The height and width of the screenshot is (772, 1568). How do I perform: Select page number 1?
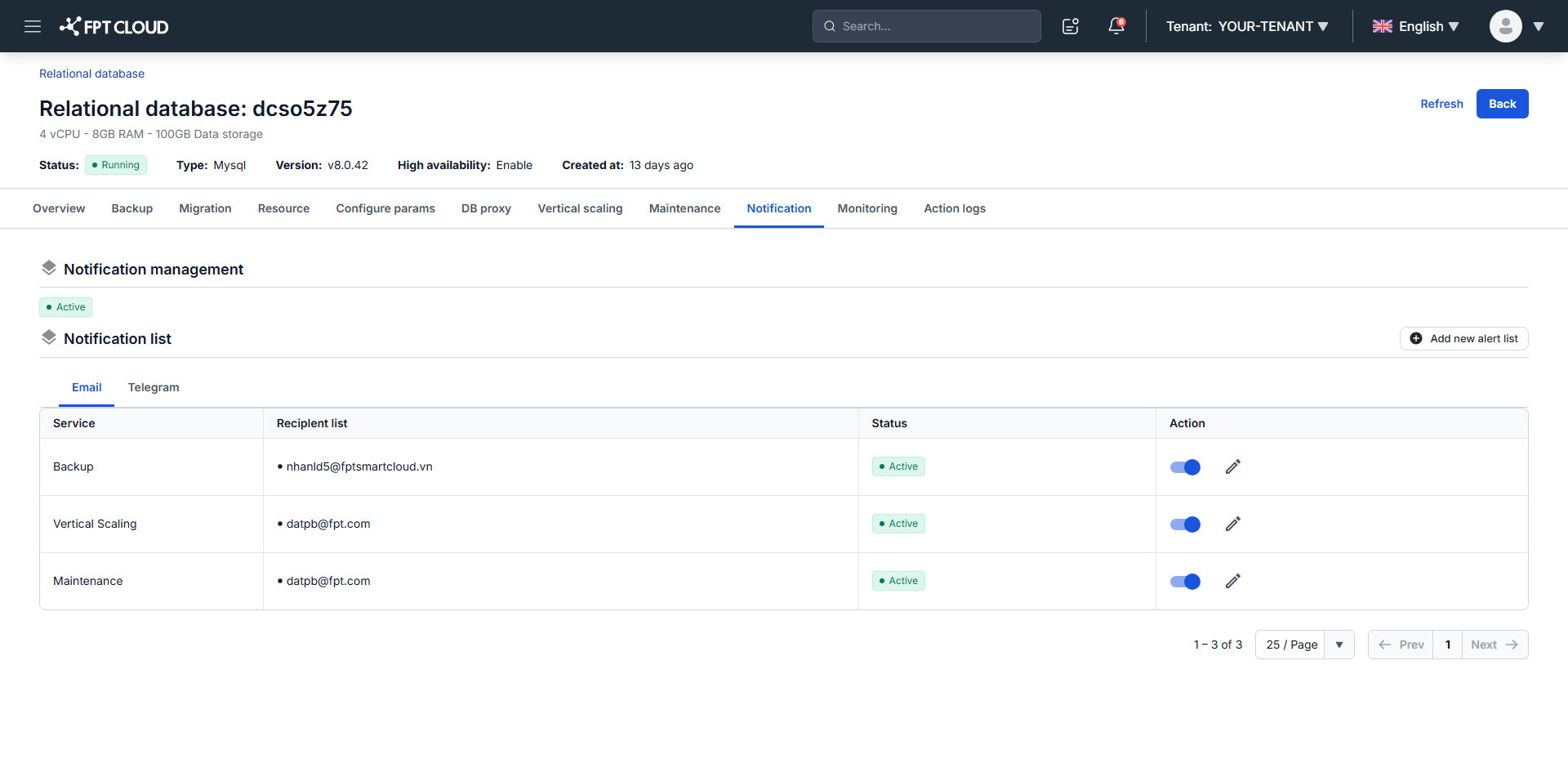click(1448, 645)
